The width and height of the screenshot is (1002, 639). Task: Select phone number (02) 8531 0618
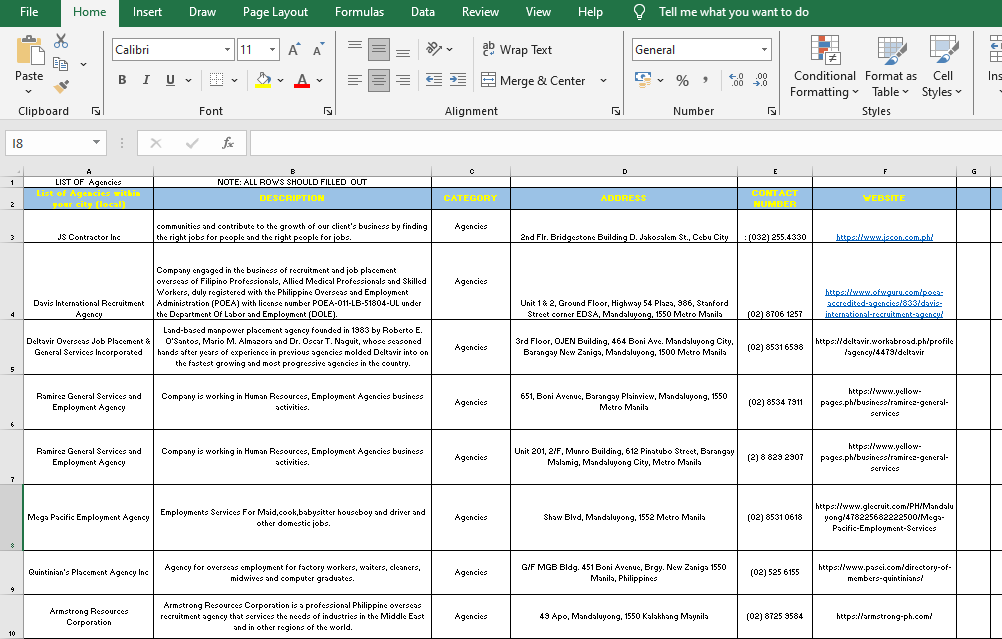tap(775, 518)
